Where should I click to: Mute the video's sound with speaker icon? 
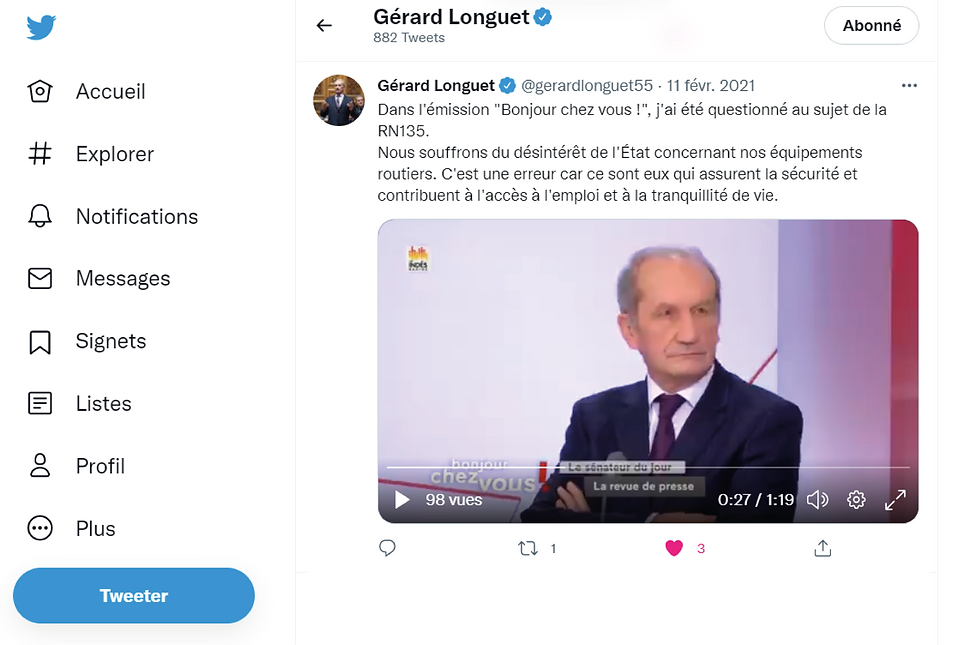click(817, 500)
